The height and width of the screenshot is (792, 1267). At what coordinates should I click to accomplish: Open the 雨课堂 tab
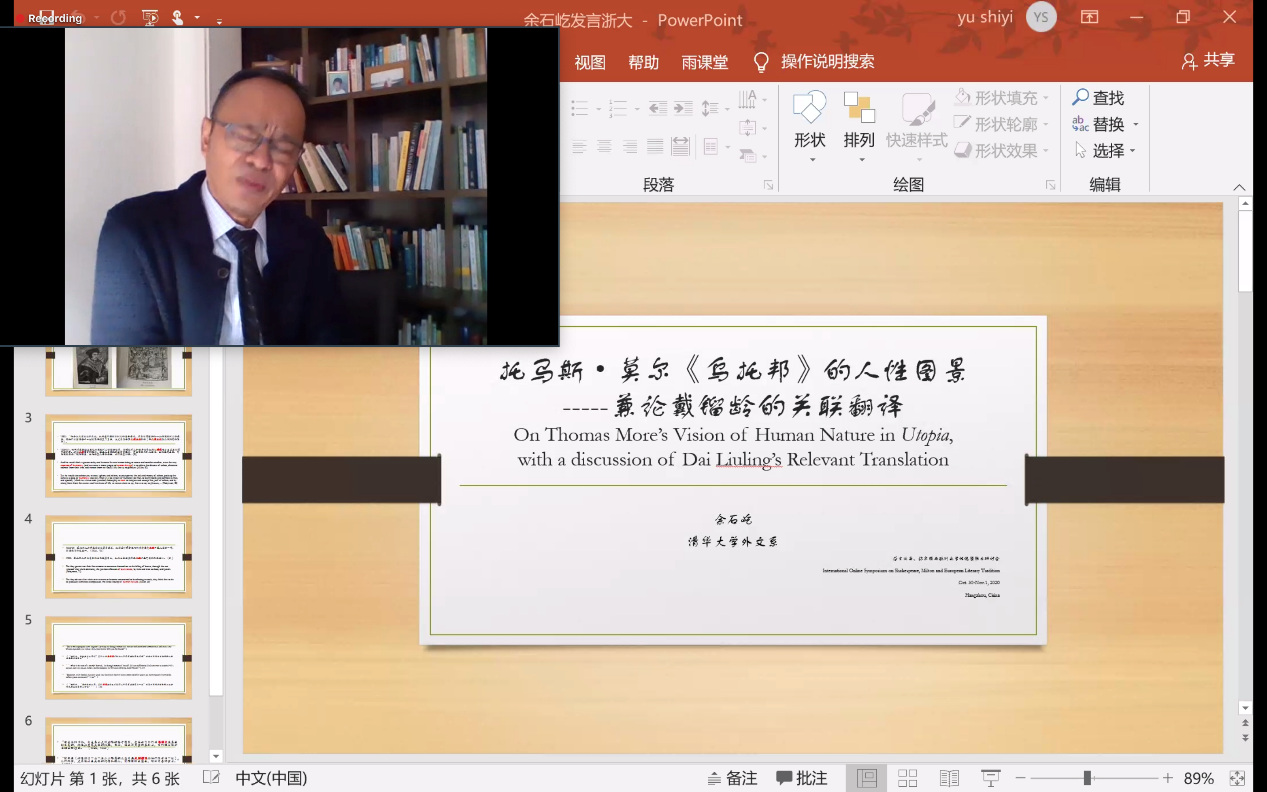point(705,62)
